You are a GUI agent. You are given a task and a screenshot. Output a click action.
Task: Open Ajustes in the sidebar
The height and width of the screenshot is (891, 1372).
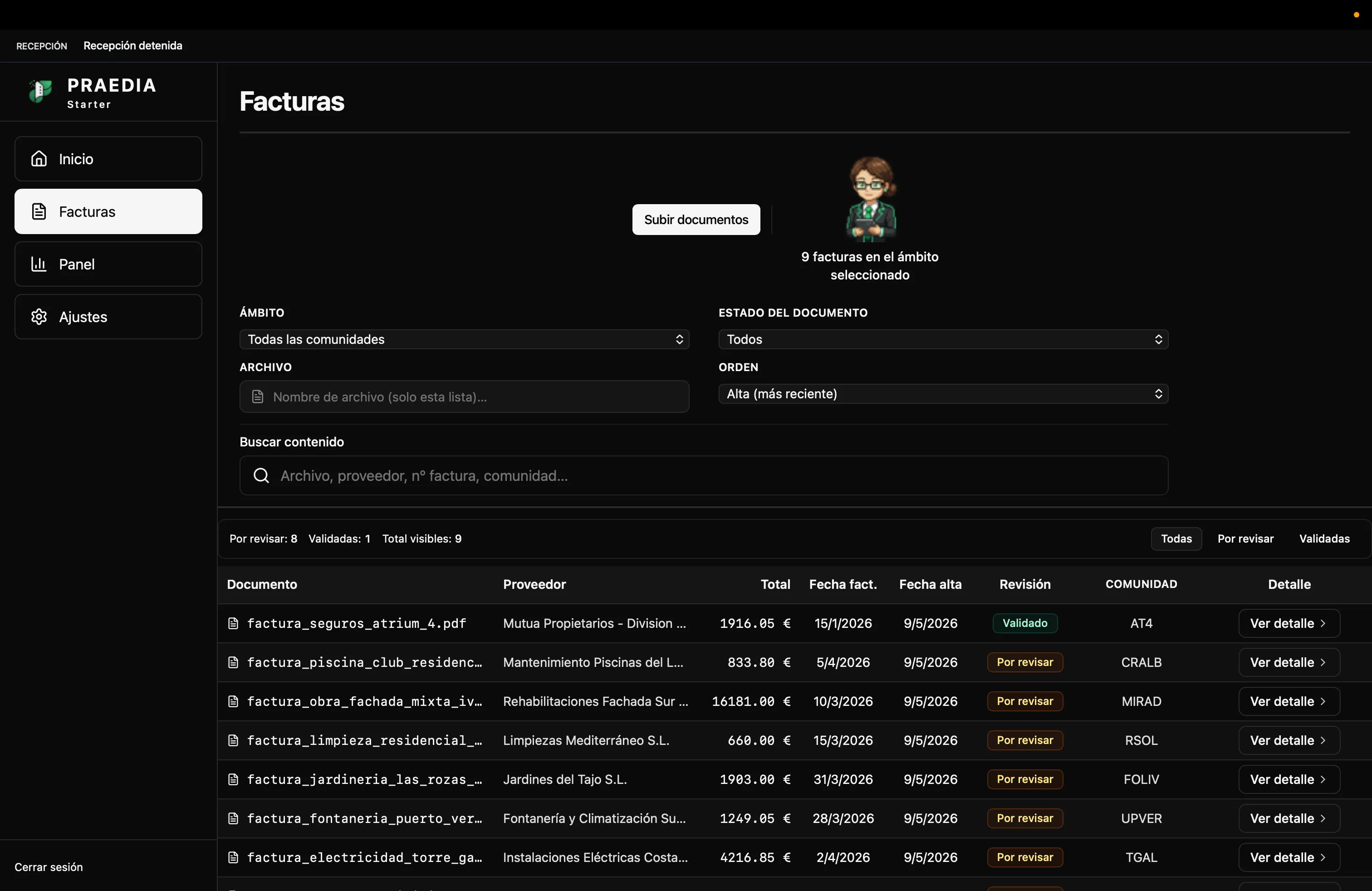pos(108,316)
